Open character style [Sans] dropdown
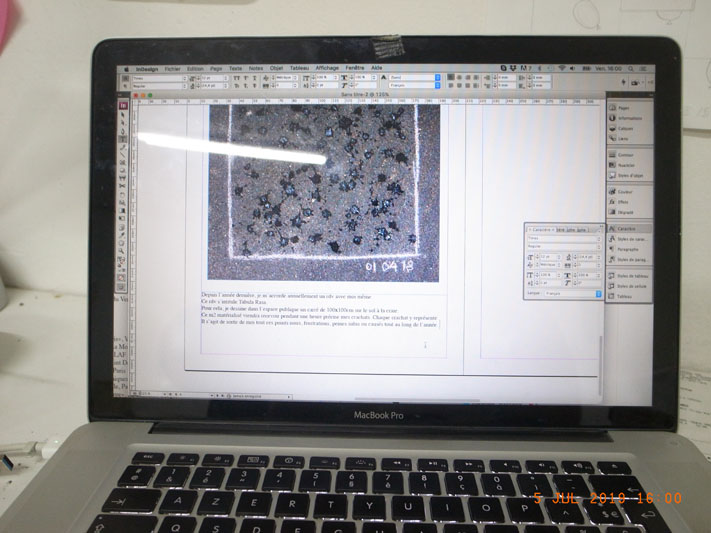 point(414,78)
